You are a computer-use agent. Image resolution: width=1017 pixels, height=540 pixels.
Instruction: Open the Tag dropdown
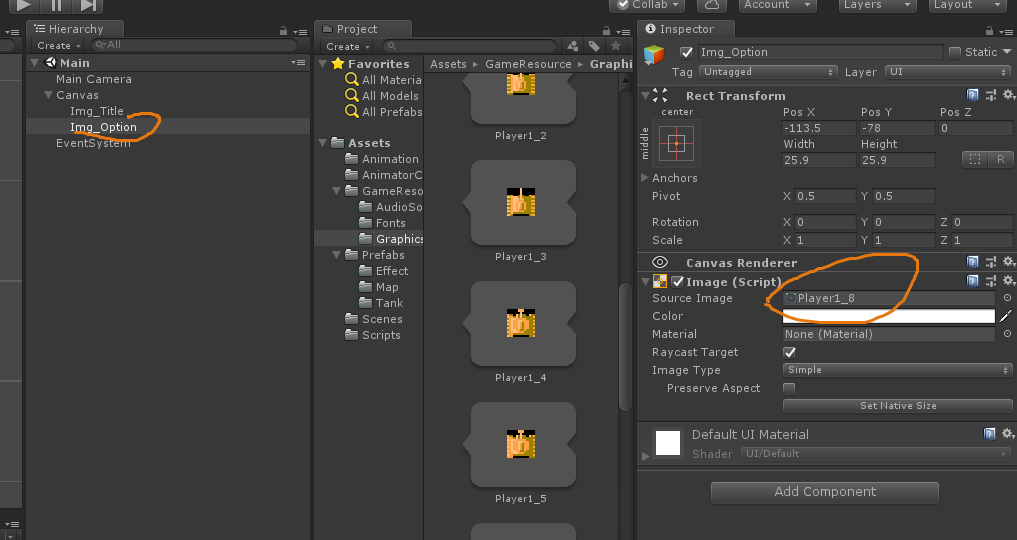point(769,72)
